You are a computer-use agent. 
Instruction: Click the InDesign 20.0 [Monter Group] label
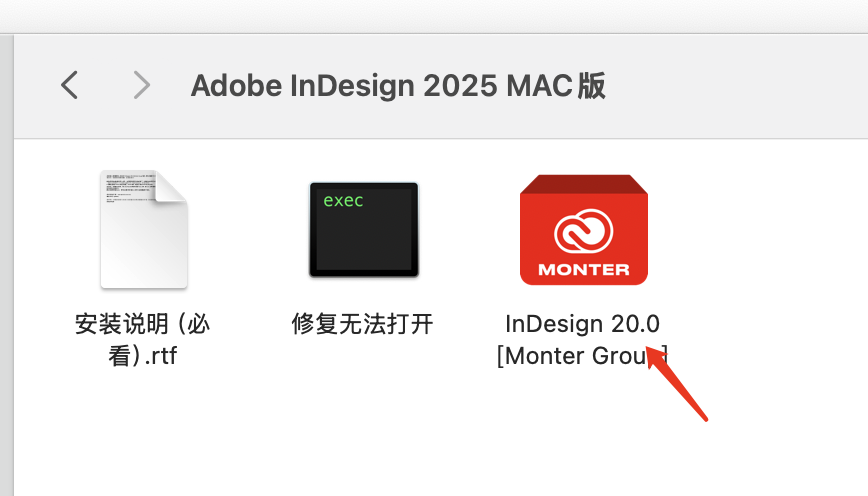582,339
